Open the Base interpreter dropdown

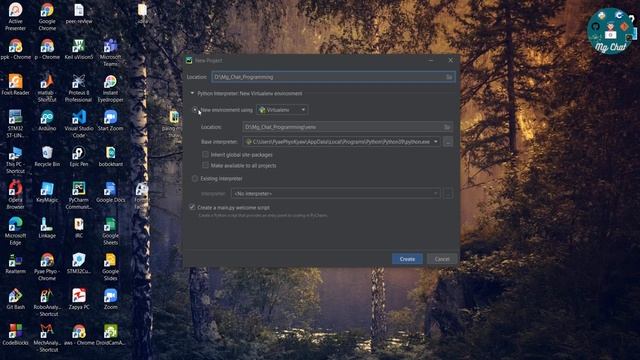[x=342, y=142]
